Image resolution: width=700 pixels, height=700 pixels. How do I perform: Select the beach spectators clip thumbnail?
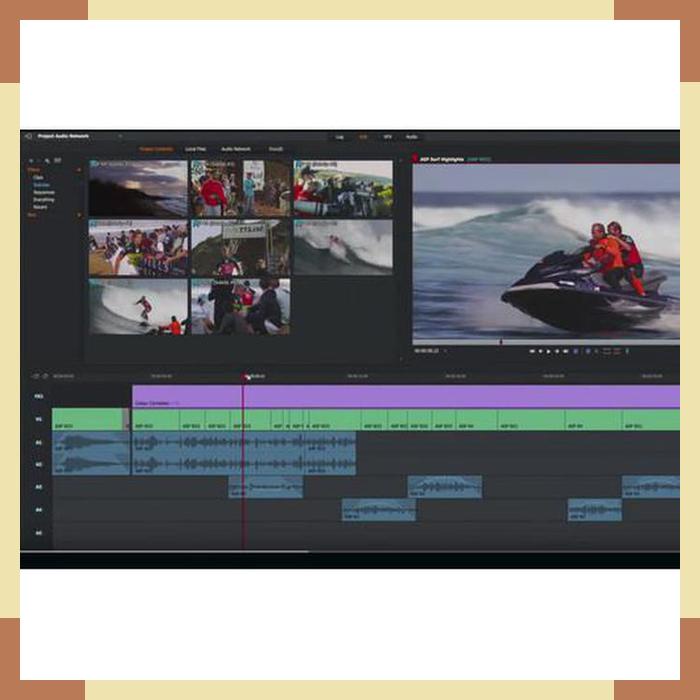point(138,247)
